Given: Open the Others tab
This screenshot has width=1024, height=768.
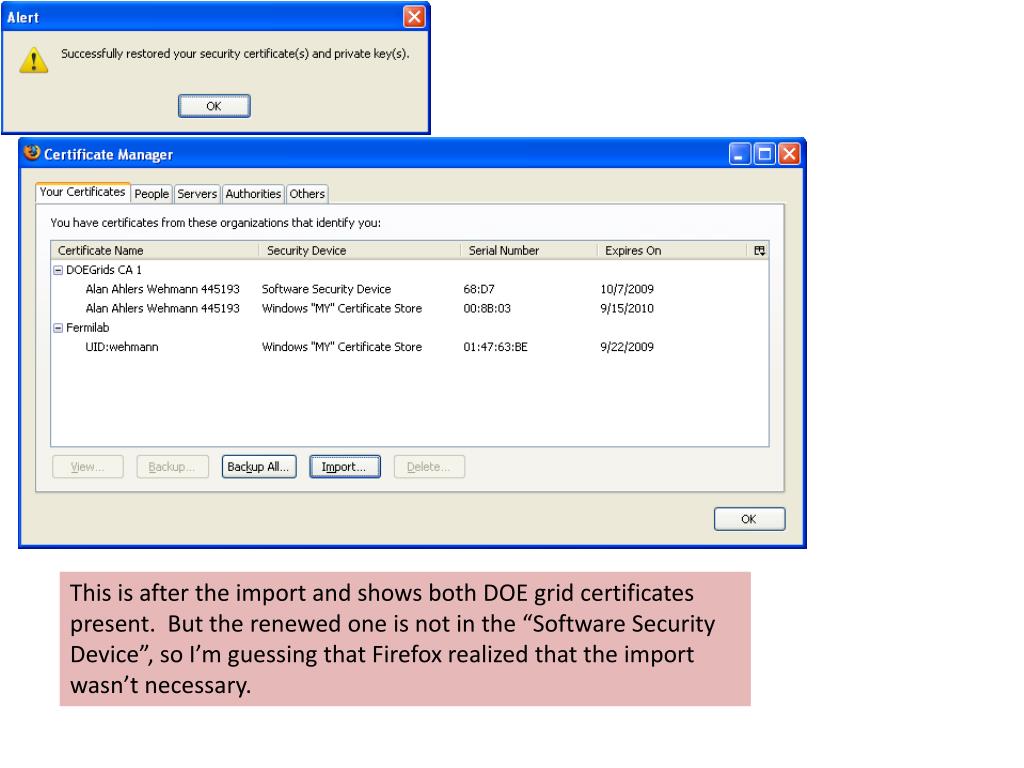Looking at the screenshot, I should pos(307,194).
